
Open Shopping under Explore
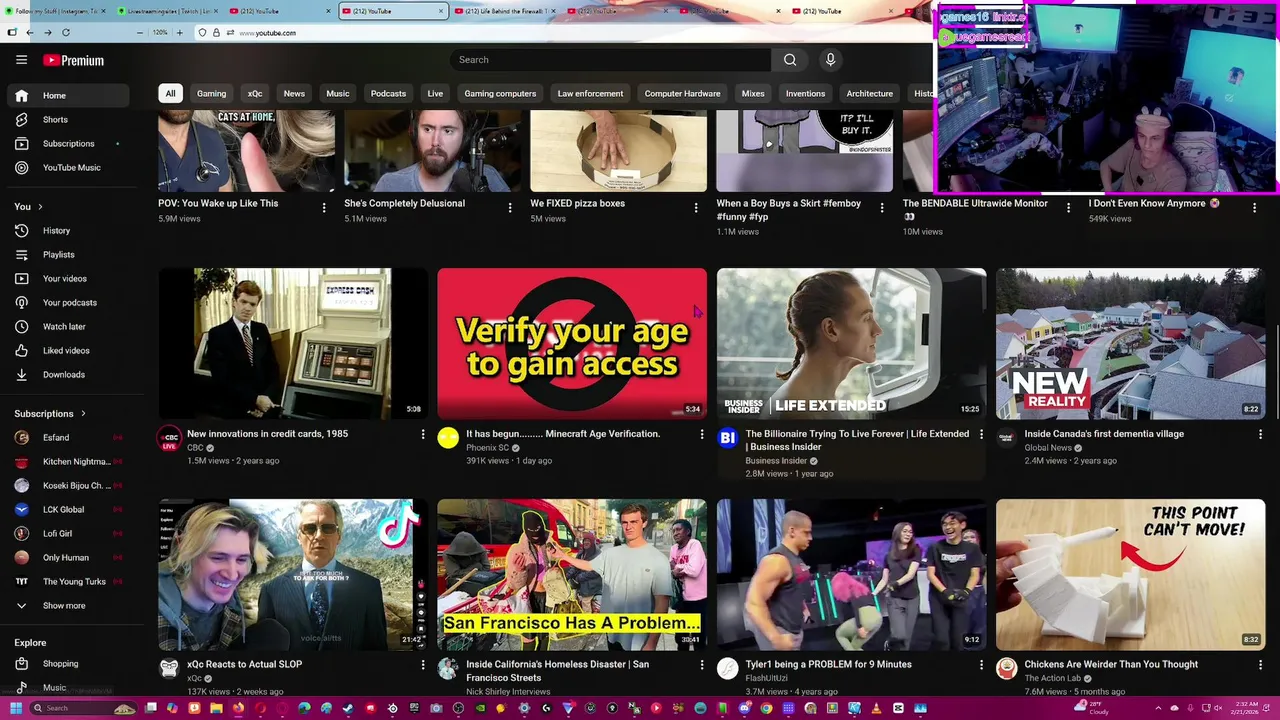tap(67, 663)
